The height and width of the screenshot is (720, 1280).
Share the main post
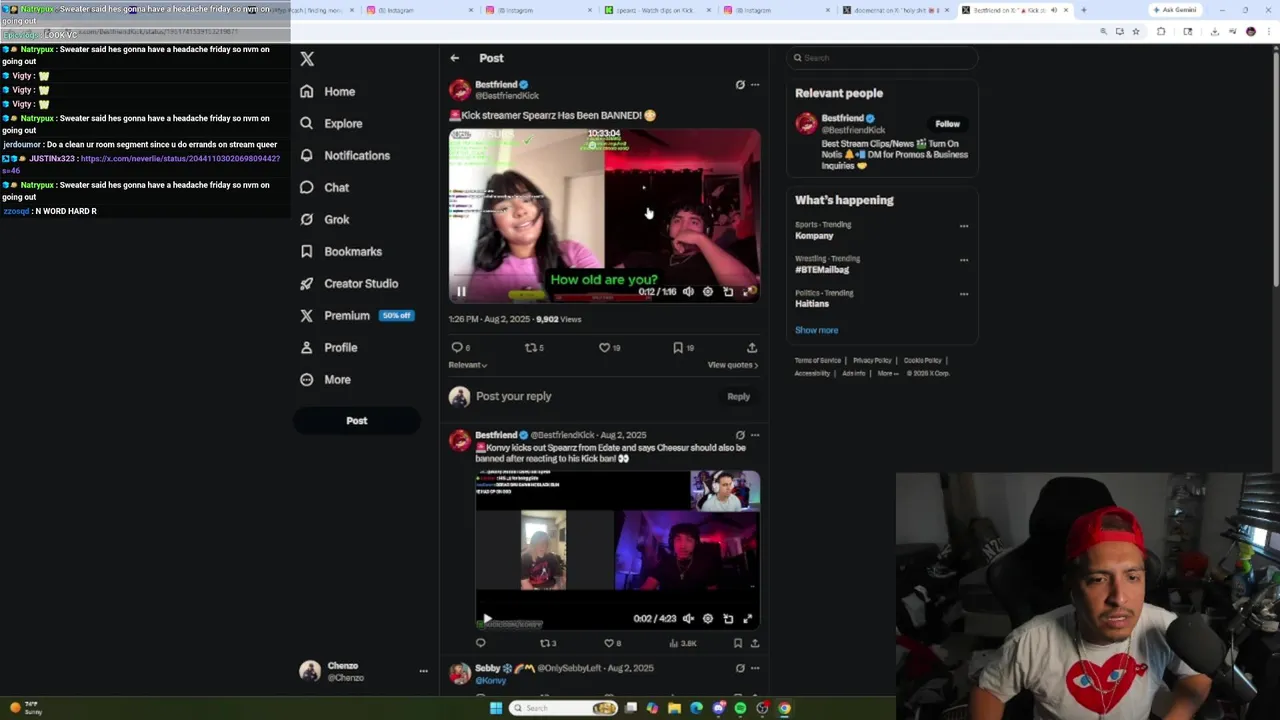coord(752,348)
